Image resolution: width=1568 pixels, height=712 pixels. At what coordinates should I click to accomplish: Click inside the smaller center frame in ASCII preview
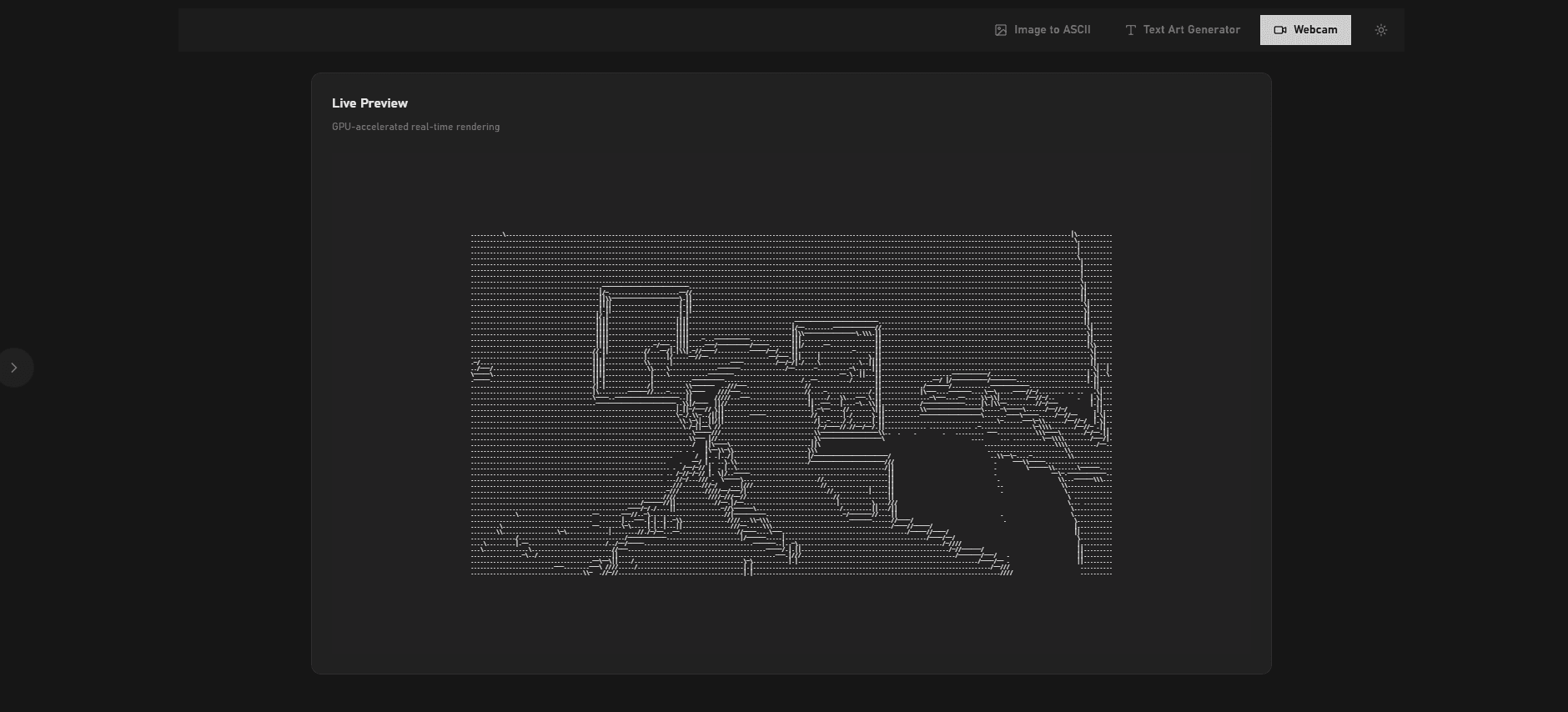838,379
